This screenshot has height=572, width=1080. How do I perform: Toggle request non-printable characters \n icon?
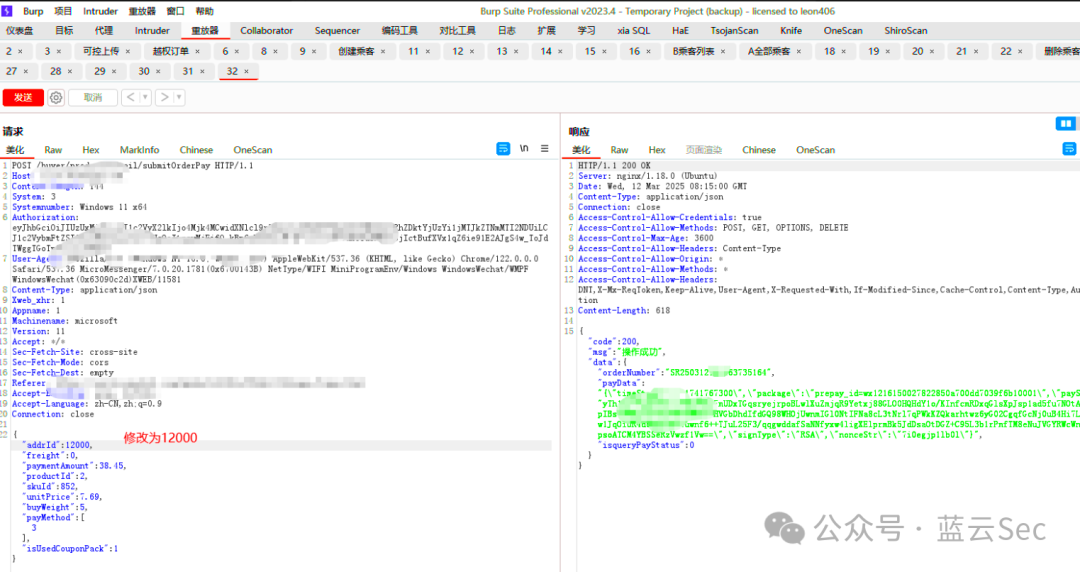pos(524,148)
